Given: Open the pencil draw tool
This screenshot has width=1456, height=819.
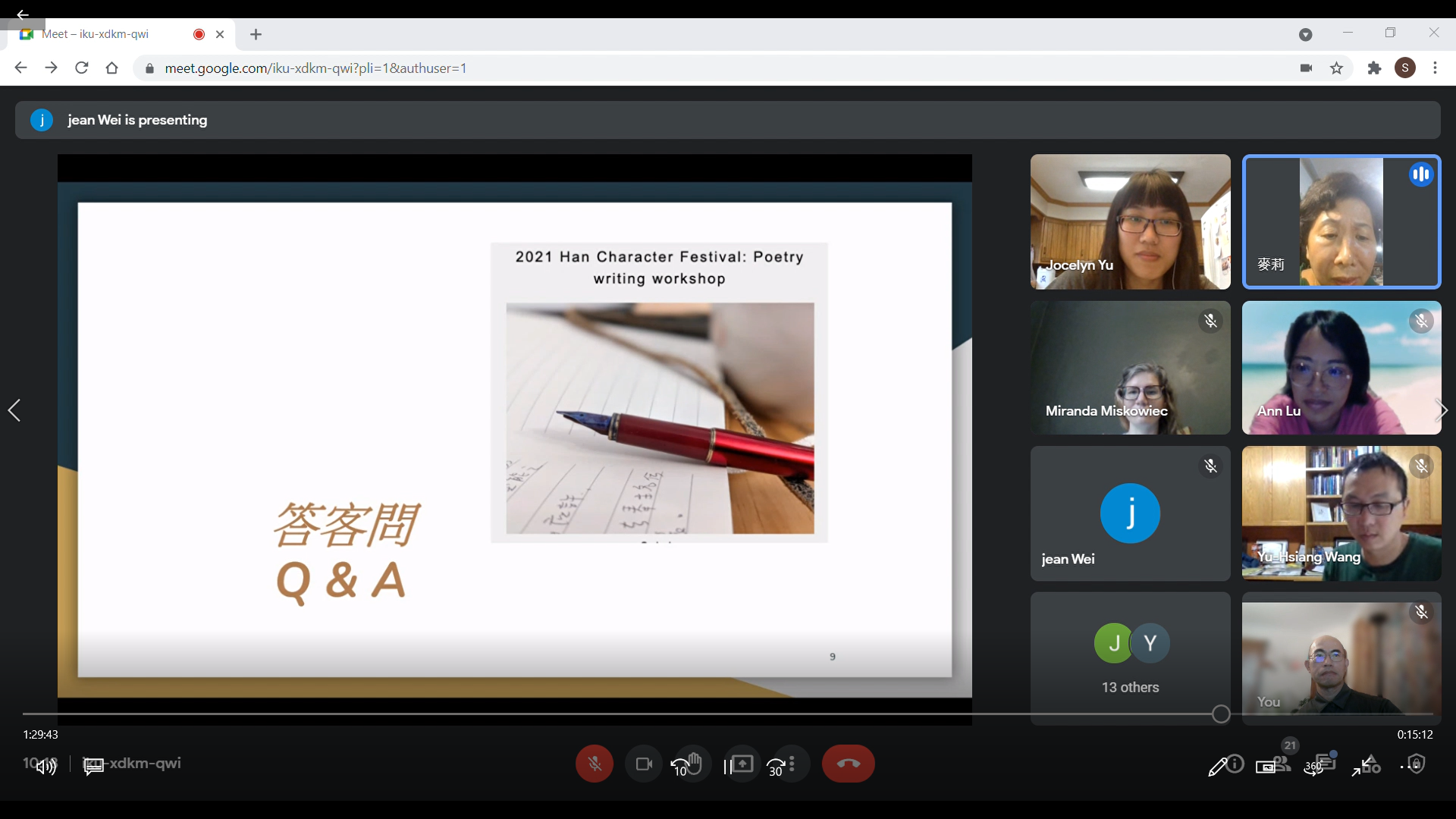Looking at the screenshot, I should point(1216,767).
